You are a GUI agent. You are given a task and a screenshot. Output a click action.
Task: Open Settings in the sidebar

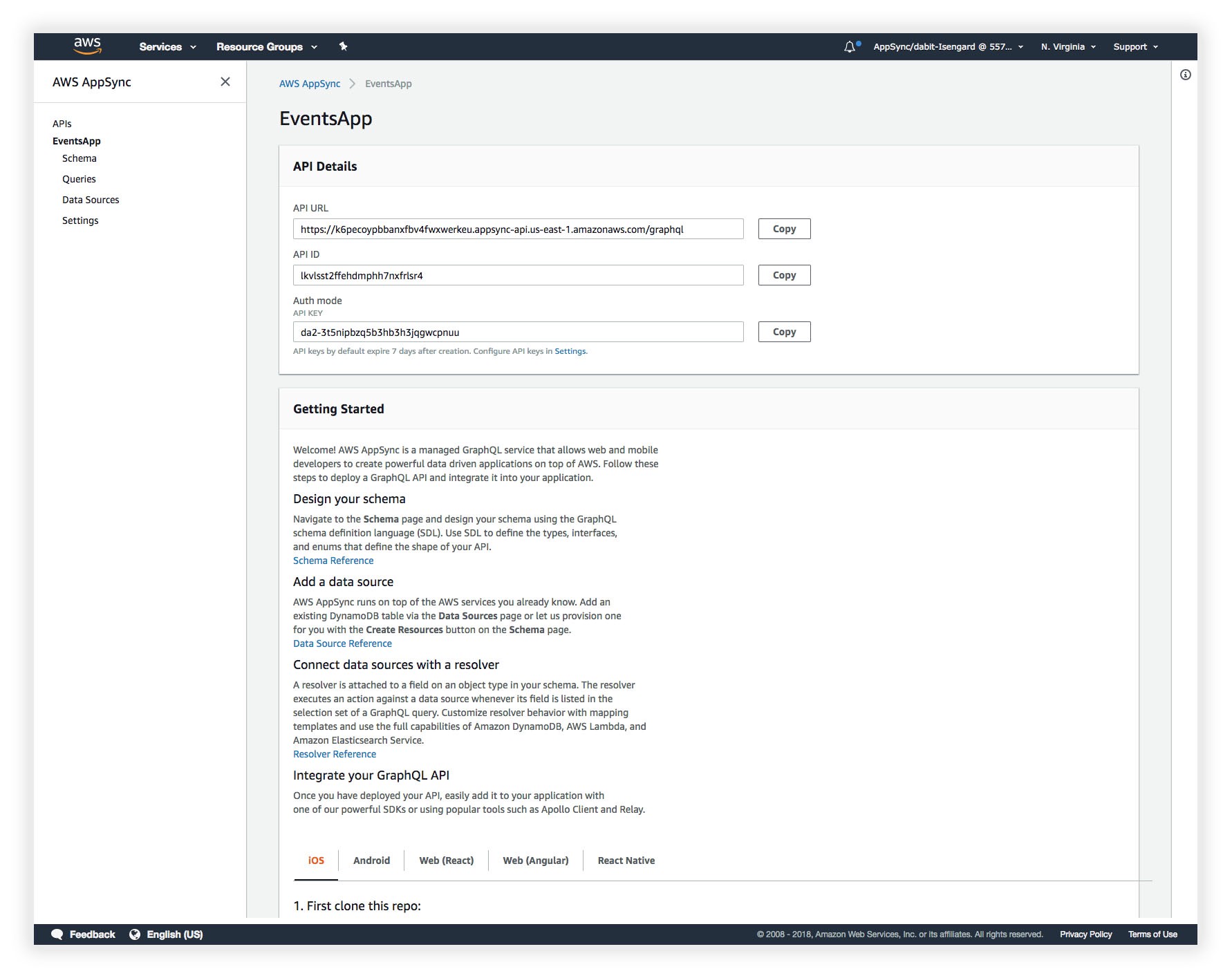coord(80,220)
